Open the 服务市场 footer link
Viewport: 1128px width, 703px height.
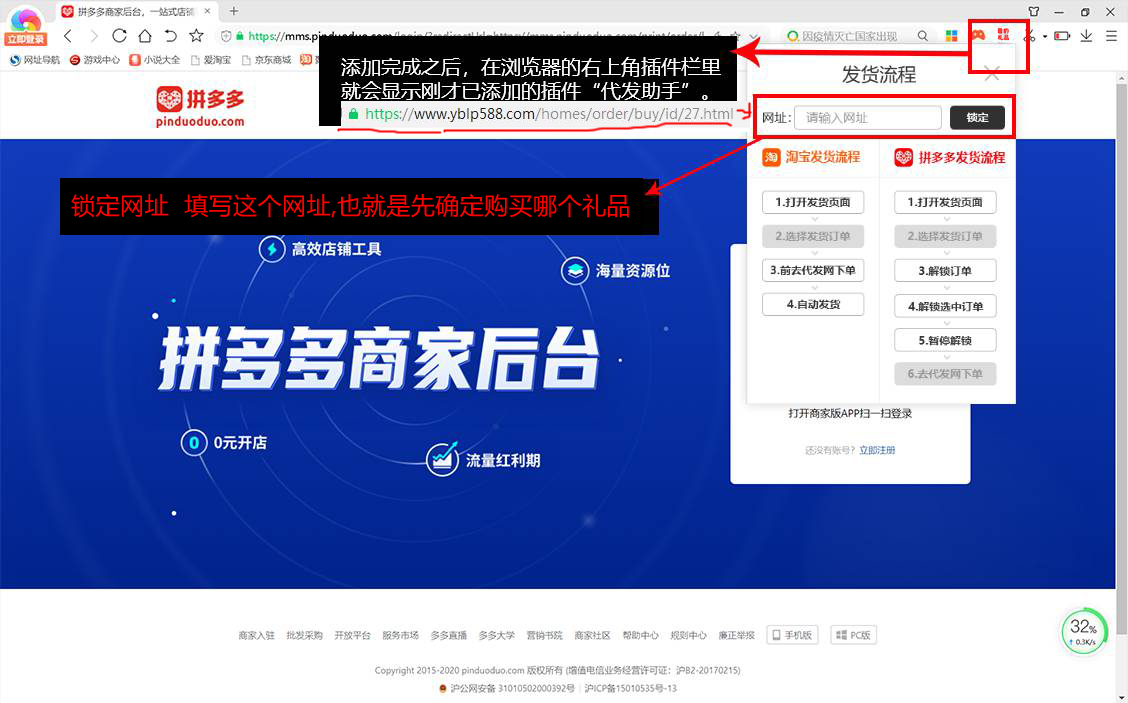tap(401, 635)
